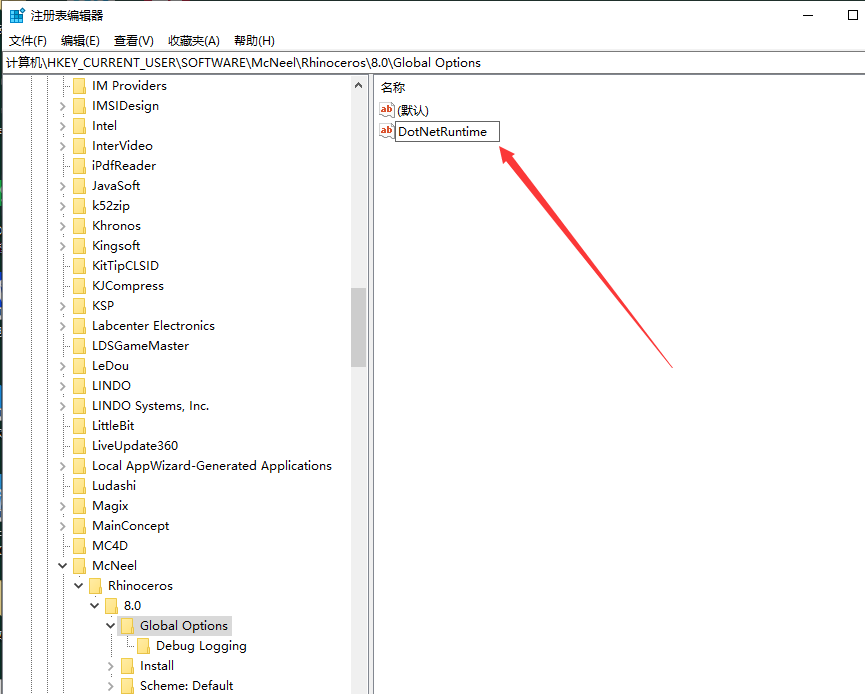The height and width of the screenshot is (694, 865).
Task: Collapse the 8.0 key
Action: pos(94,606)
